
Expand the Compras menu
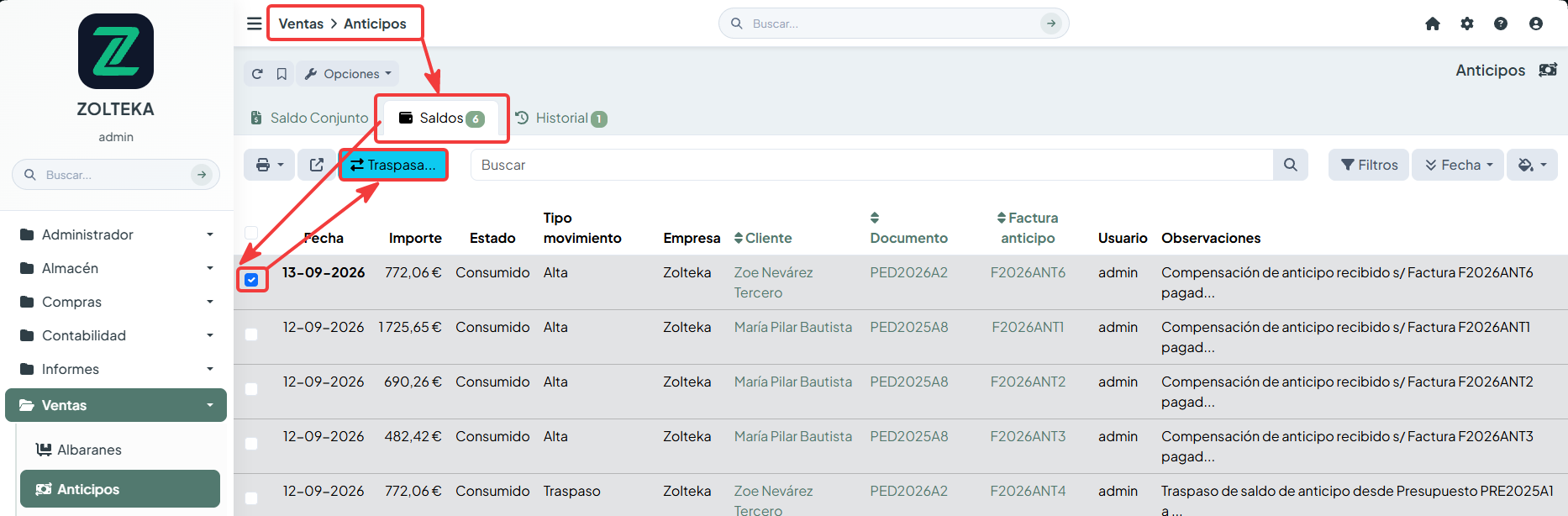click(116, 302)
